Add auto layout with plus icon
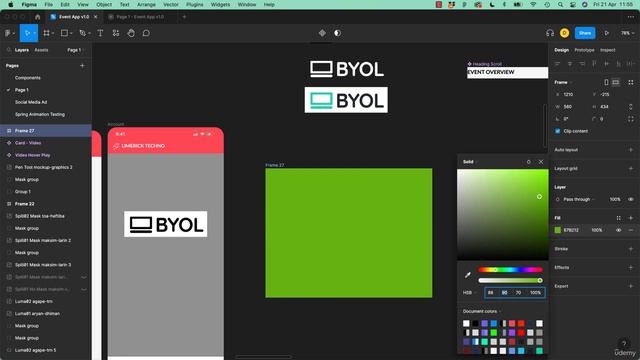This screenshot has height=360, width=640. click(631, 150)
